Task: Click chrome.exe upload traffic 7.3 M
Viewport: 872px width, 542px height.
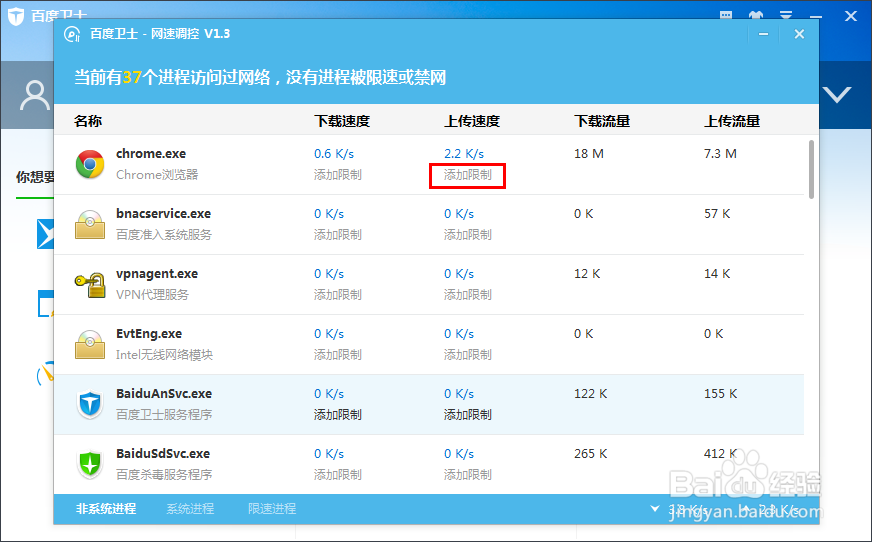Action: pos(720,153)
